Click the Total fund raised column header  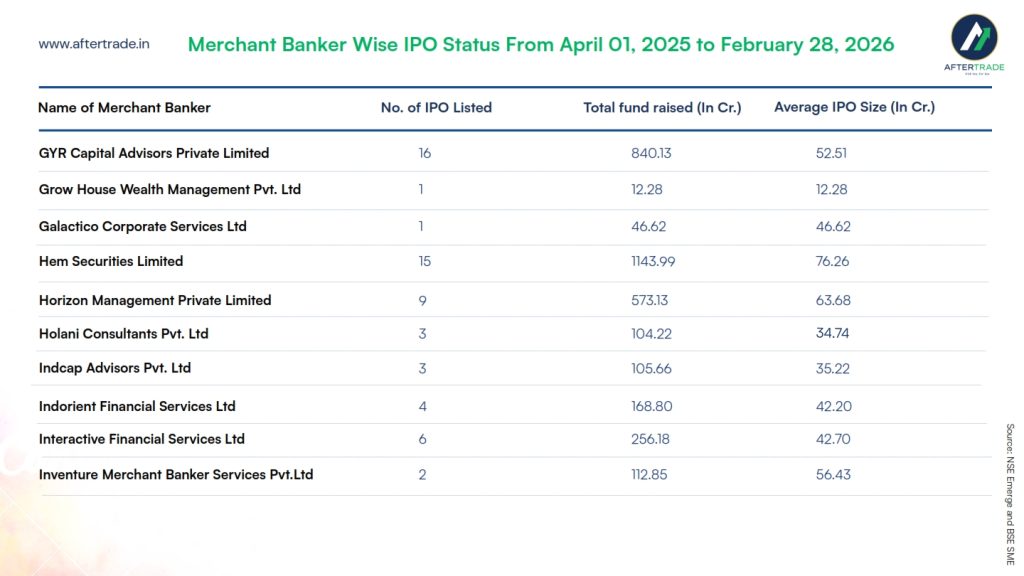coord(662,107)
